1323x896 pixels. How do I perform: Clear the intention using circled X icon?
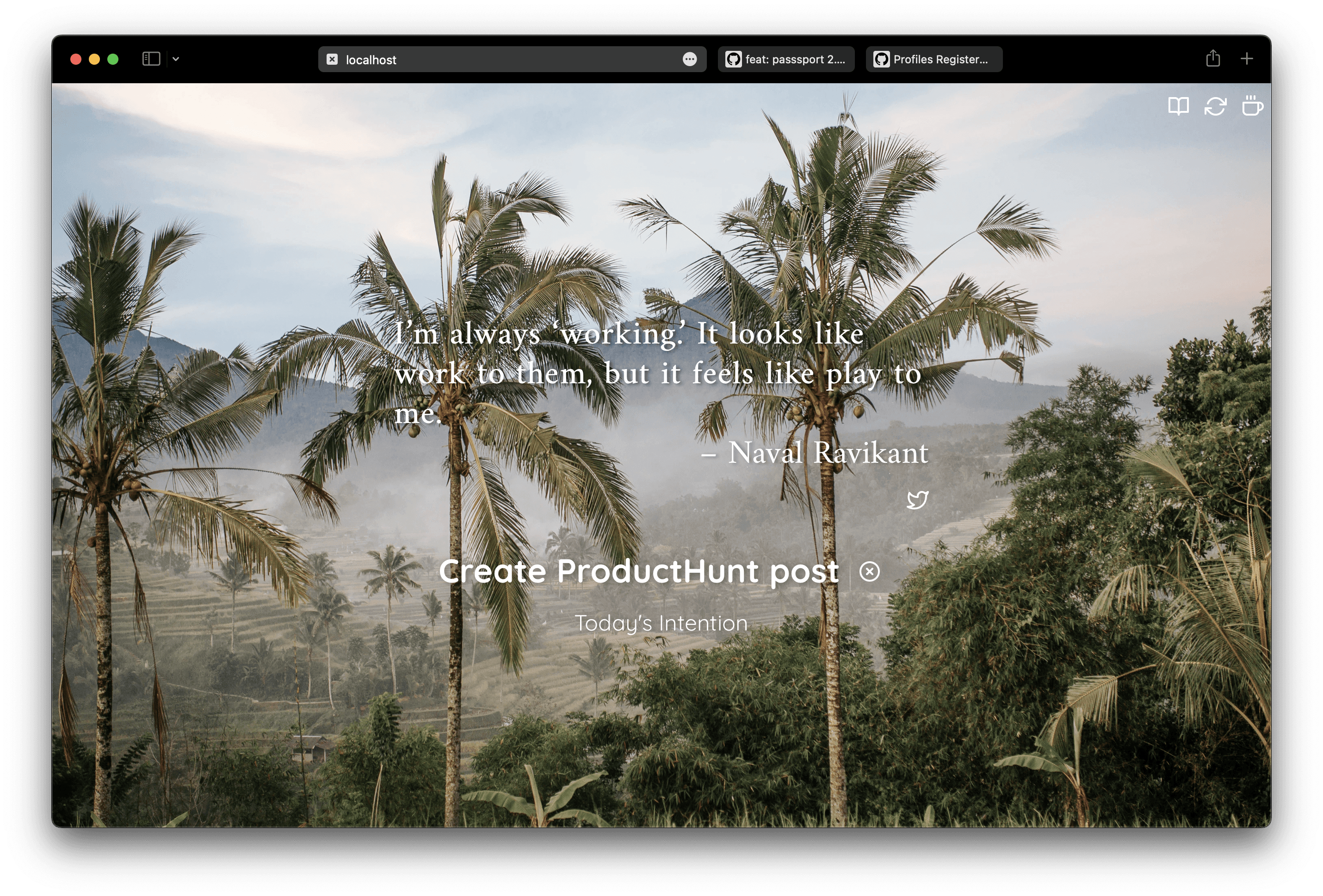point(869,571)
